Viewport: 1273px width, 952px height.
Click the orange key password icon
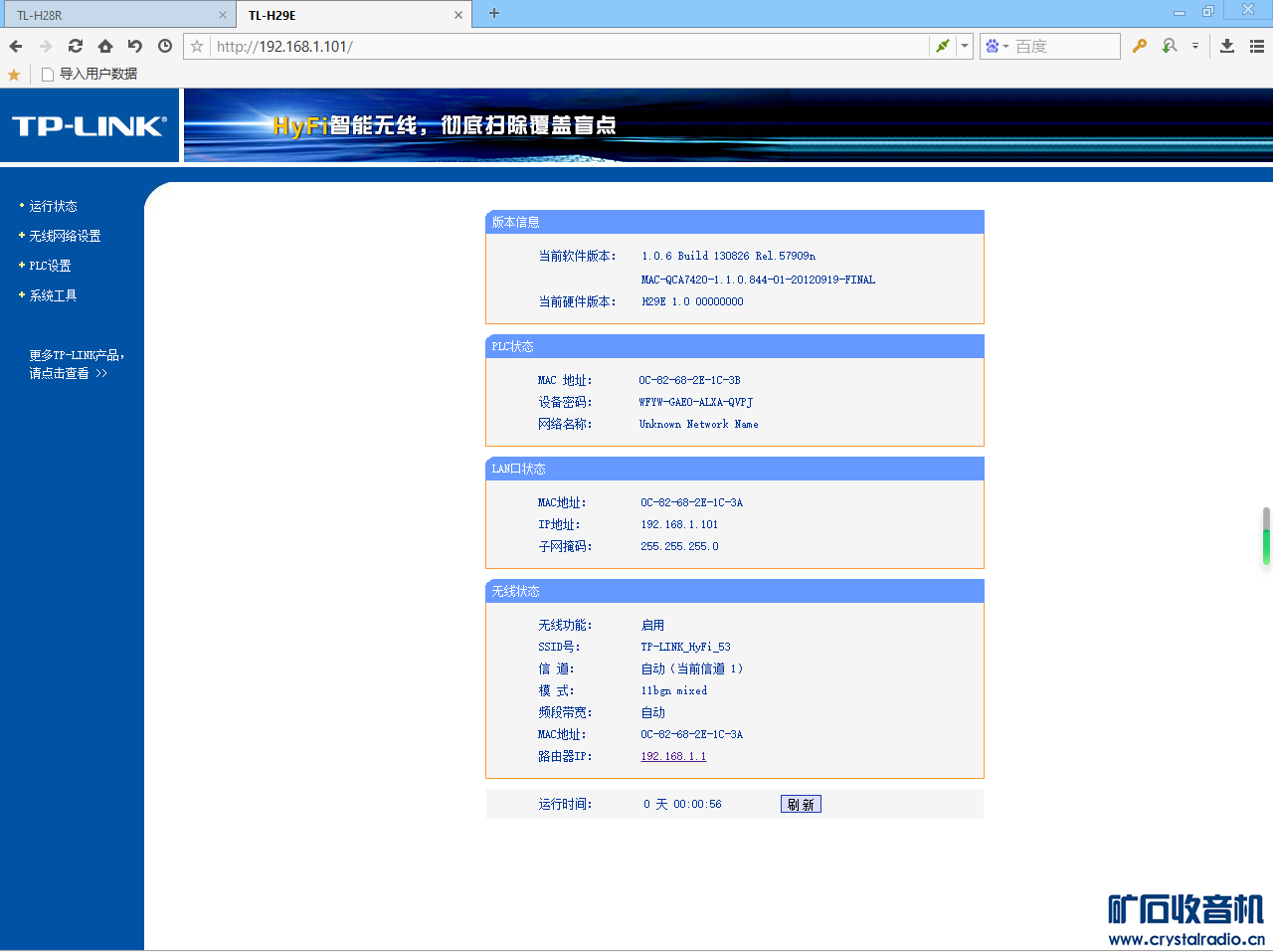click(1140, 46)
